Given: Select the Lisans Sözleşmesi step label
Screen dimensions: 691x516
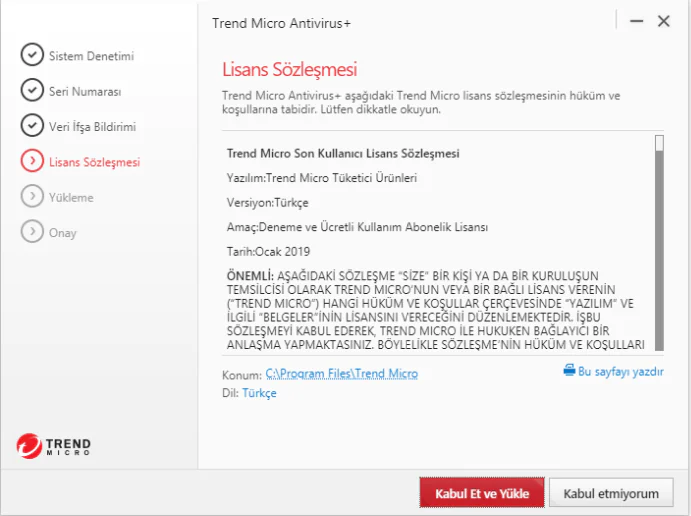Looking at the screenshot, I should 95,162.
